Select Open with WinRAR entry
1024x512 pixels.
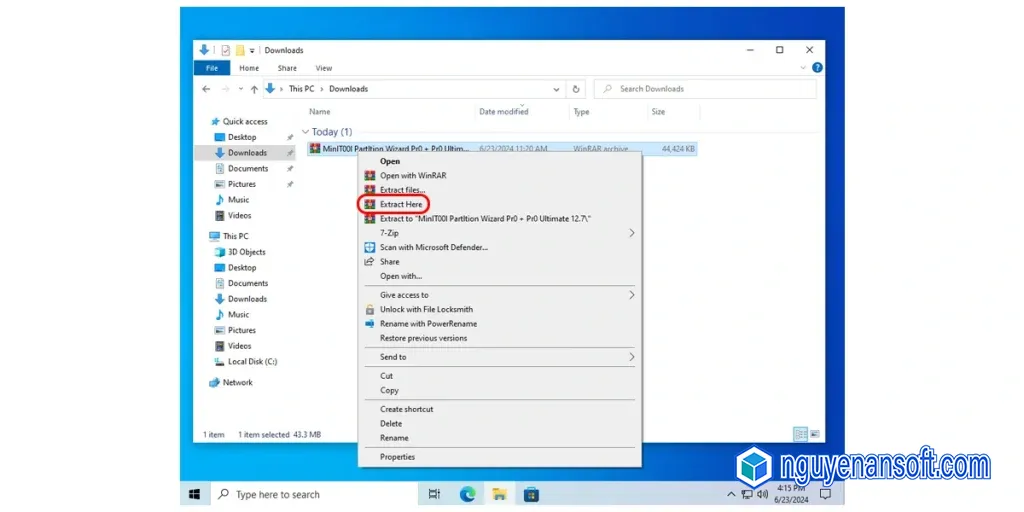pos(413,176)
